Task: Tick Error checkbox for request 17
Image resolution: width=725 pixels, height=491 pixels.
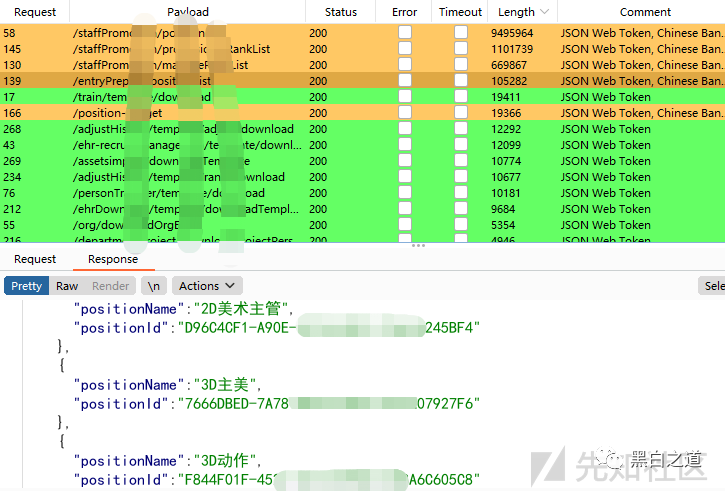Action: coord(404,97)
